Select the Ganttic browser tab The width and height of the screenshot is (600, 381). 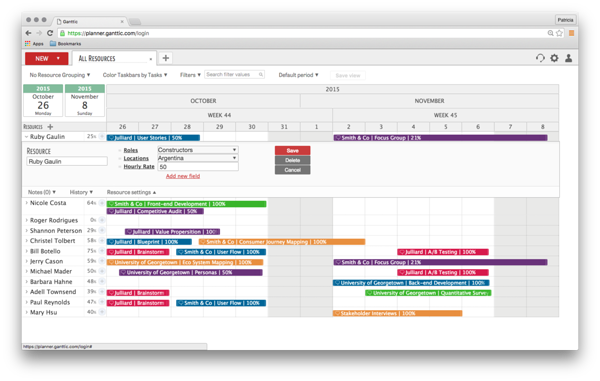pyautogui.click(x=90, y=21)
